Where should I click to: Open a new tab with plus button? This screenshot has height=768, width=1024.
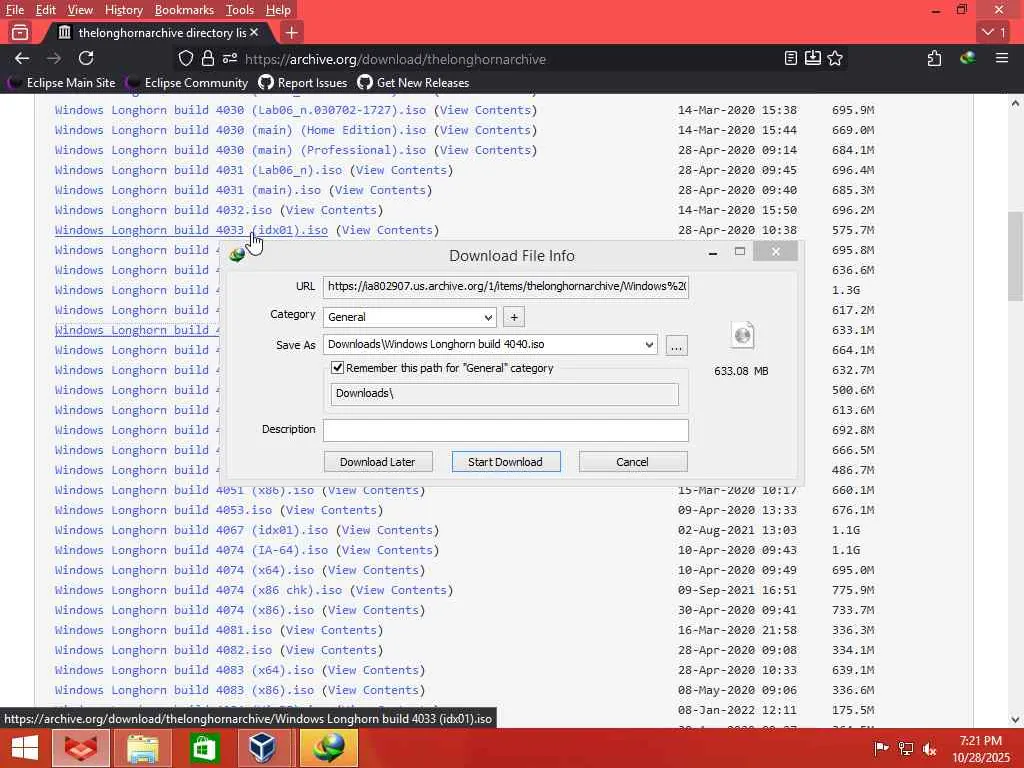pyautogui.click(x=292, y=32)
